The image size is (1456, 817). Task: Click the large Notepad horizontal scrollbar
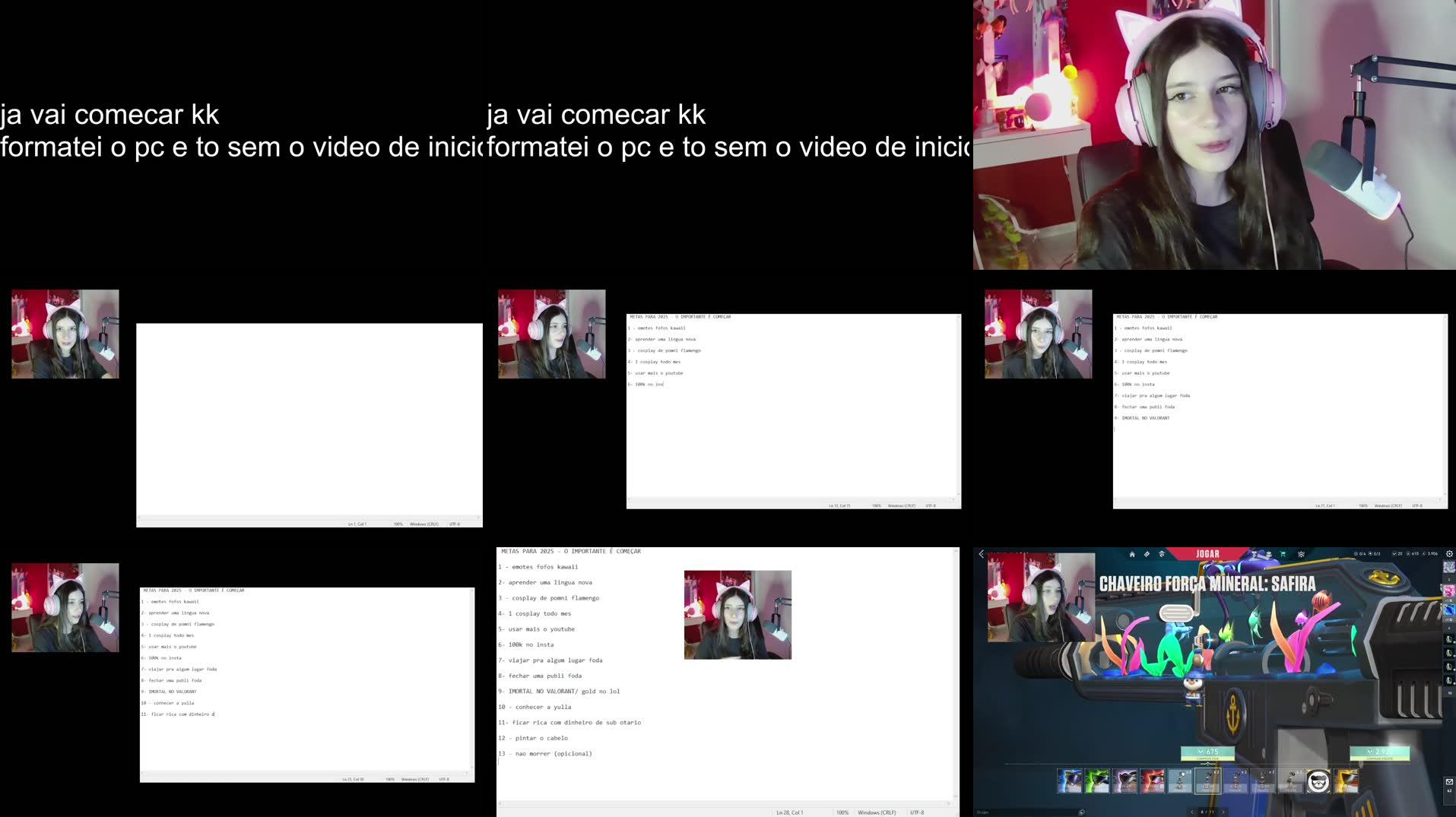[x=723, y=803]
